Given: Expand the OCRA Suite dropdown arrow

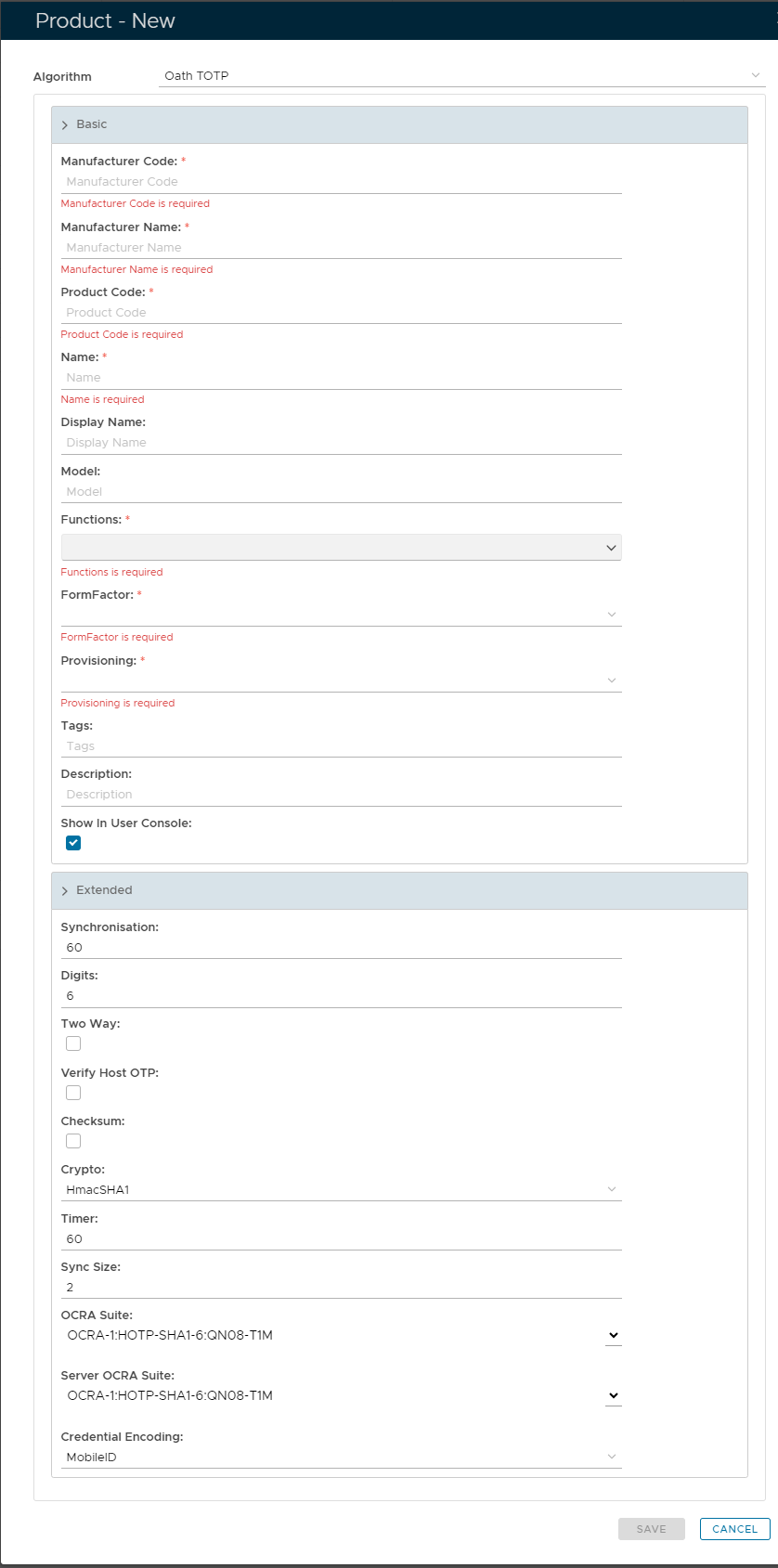Looking at the screenshot, I should tap(613, 1336).
